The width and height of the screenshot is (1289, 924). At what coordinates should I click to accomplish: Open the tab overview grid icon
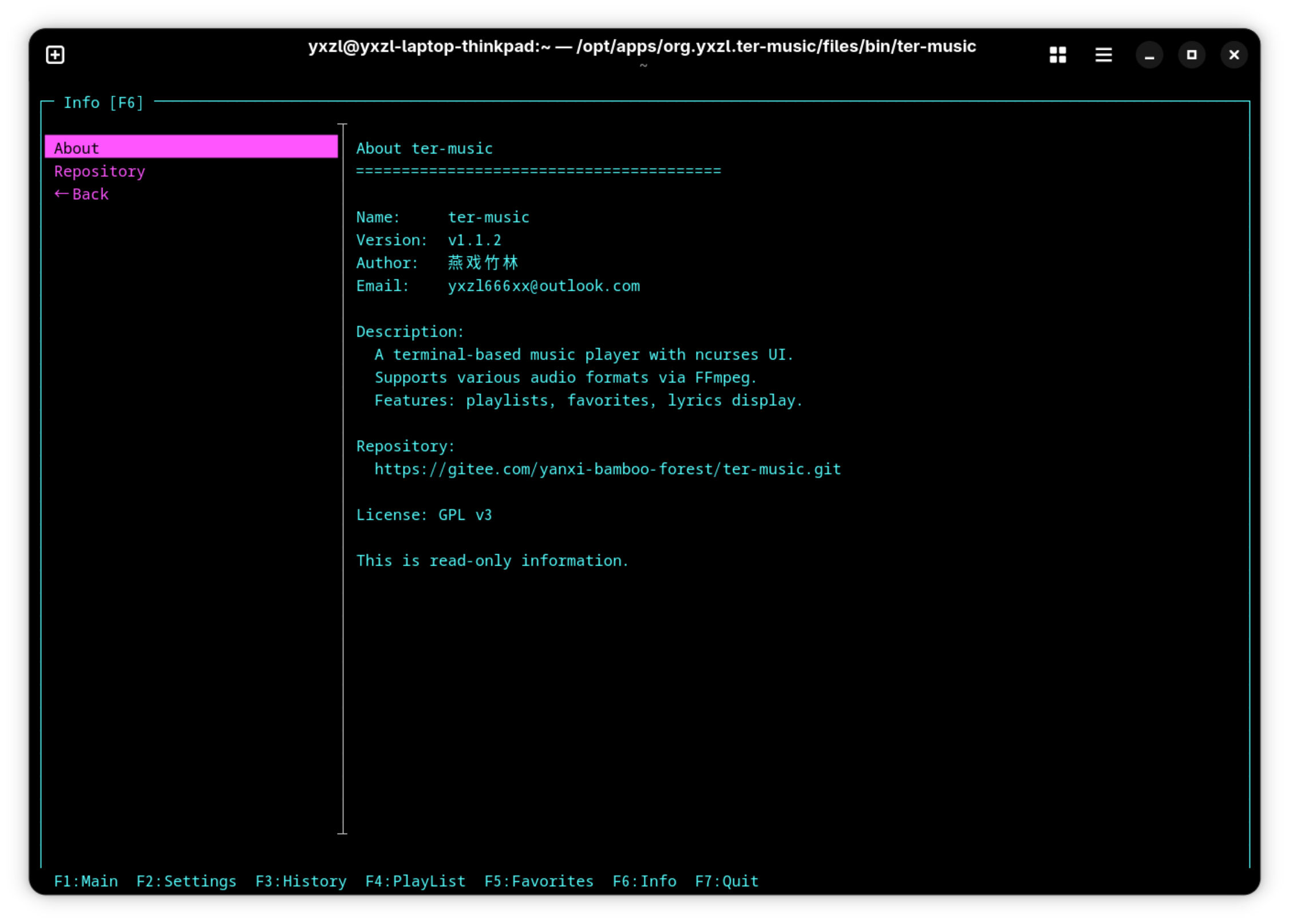(x=1057, y=55)
